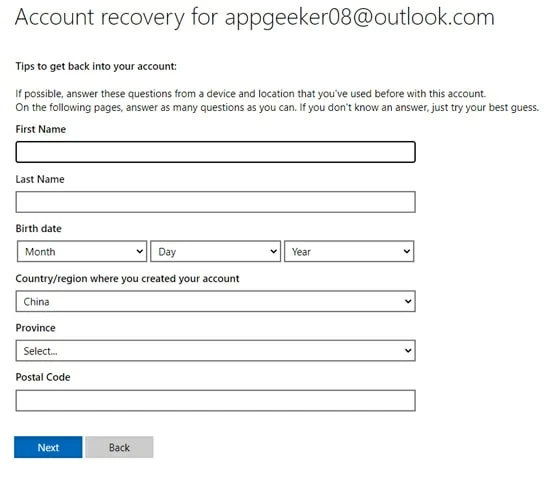Click the Year dropdown chevron arrow

[x=407, y=252]
